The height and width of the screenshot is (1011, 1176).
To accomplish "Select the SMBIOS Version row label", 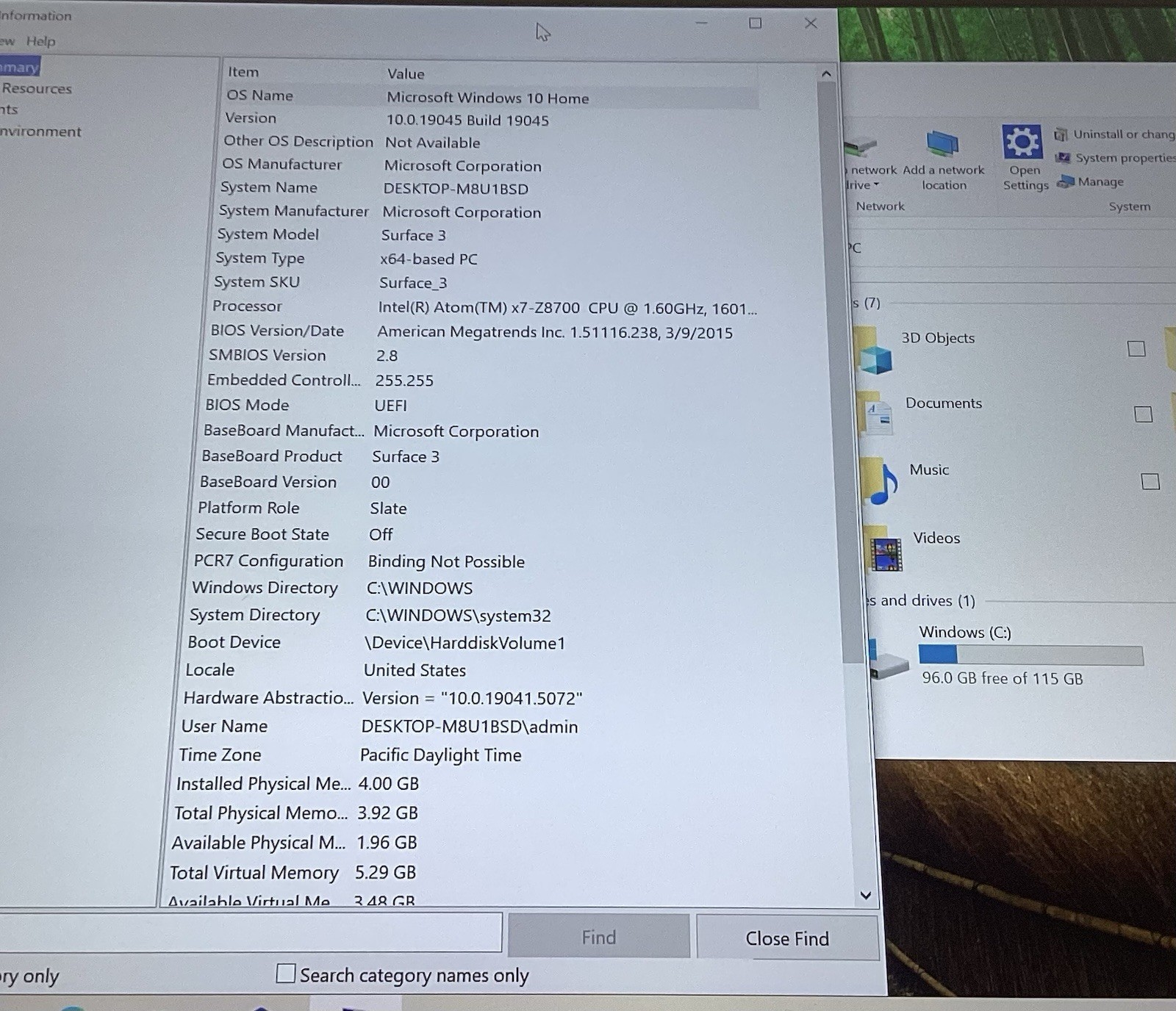I will tap(267, 355).
